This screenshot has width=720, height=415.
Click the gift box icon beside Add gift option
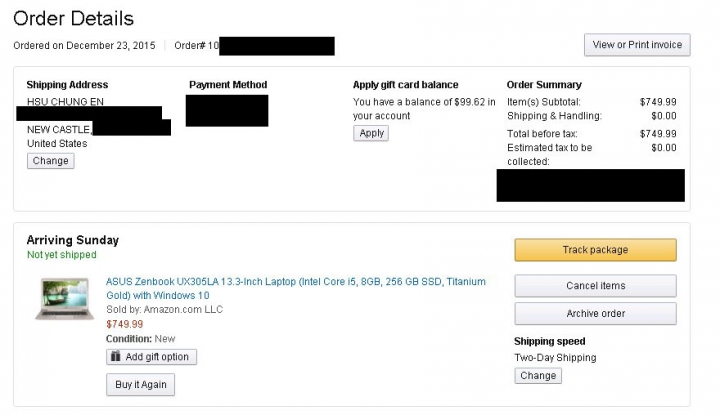click(x=116, y=356)
